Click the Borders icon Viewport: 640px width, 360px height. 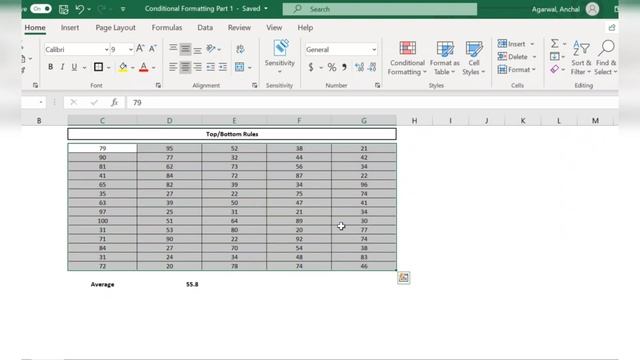tap(98, 67)
